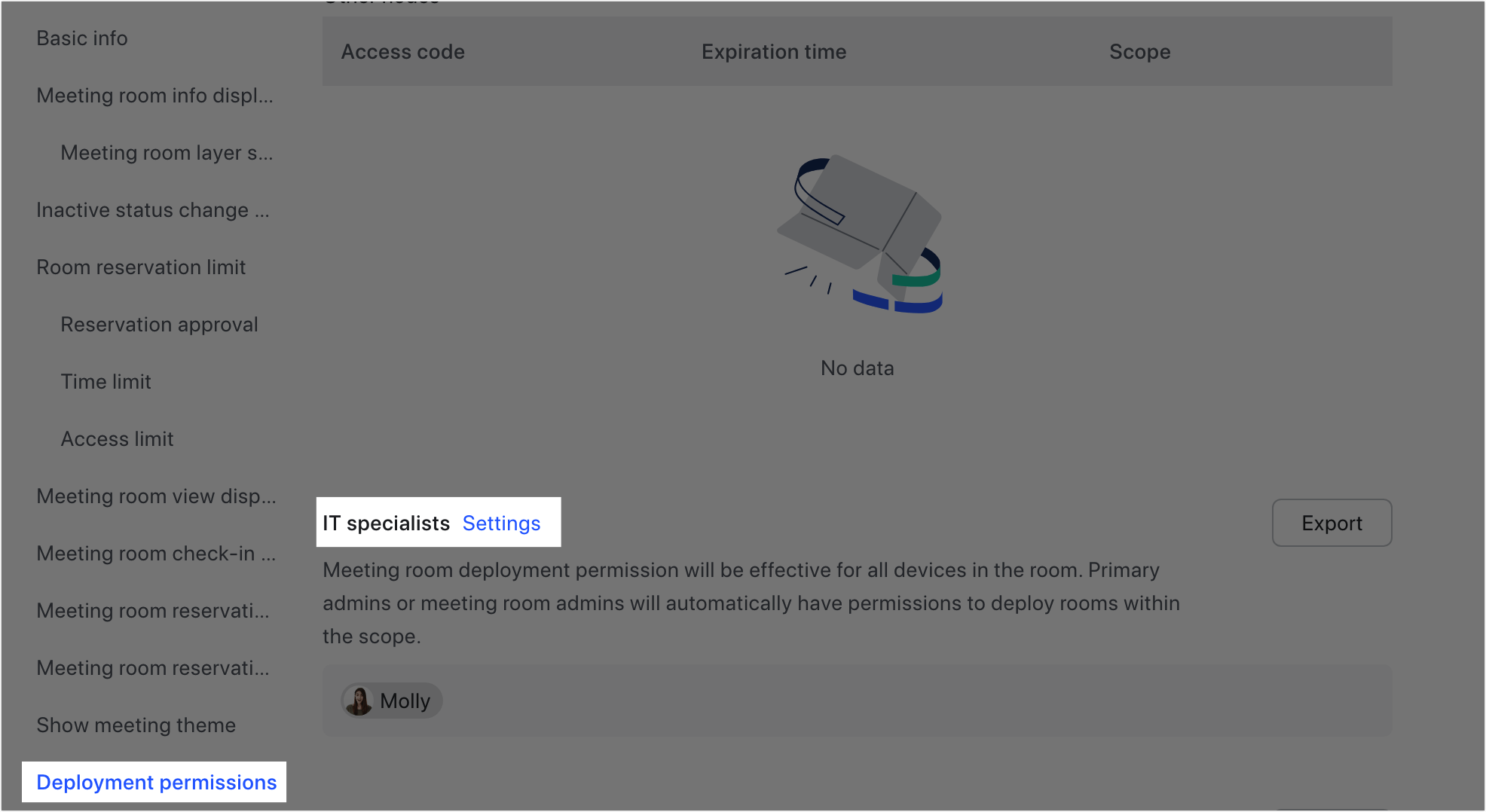Image resolution: width=1486 pixels, height=812 pixels.
Task: Open Settings for IT specialists
Action: coord(501,523)
